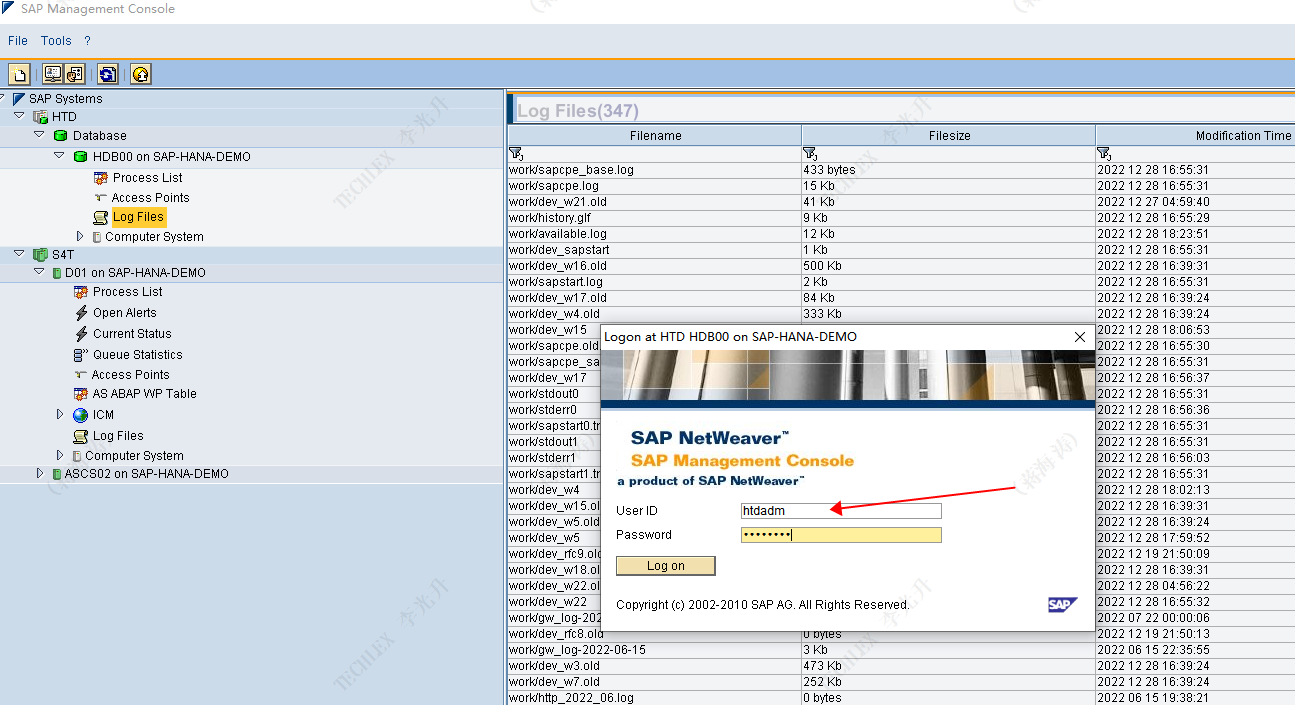Open the Tools menu
The width and height of the screenshot is (1295, 705).
click(56, 41)
